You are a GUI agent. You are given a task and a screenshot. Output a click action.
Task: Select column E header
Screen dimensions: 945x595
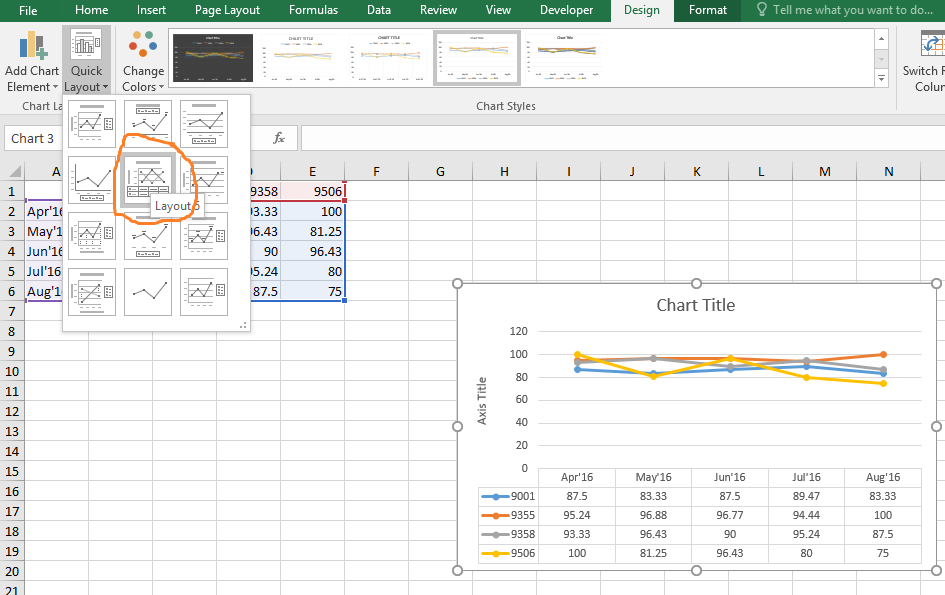312,172
